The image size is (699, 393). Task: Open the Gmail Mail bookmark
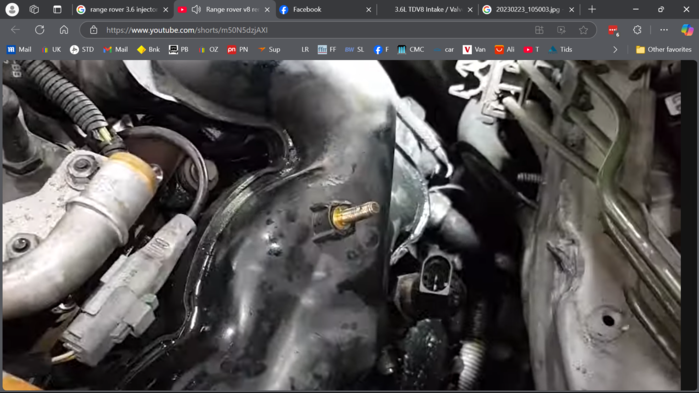pos(115,49)
